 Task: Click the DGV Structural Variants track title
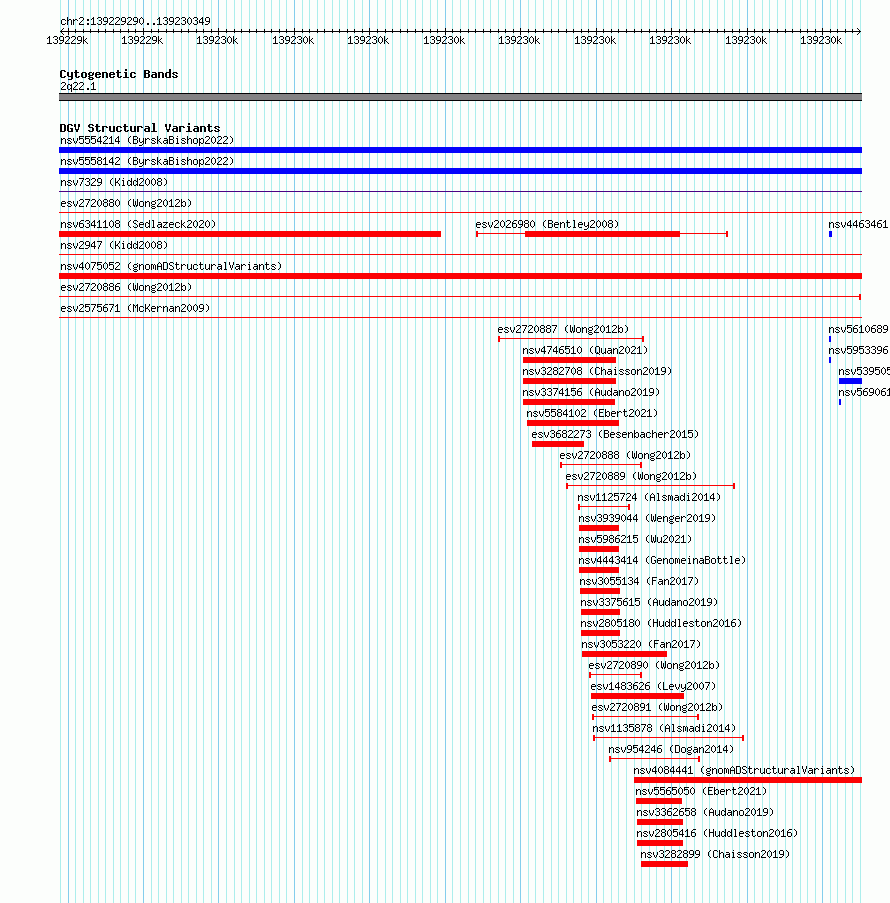[x=139, y=128]
